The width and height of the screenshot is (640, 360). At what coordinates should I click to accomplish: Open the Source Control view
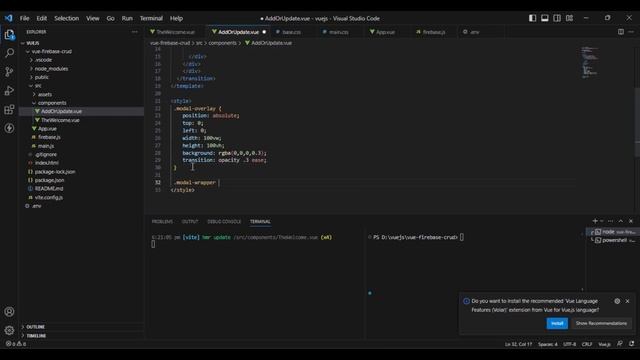9,72
